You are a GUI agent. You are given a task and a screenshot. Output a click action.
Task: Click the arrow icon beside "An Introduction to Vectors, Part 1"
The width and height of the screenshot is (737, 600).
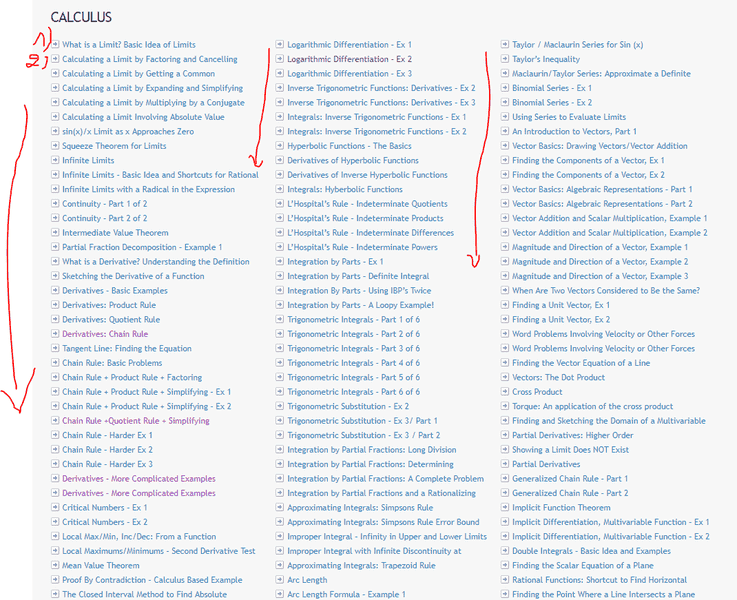point(505,131)
